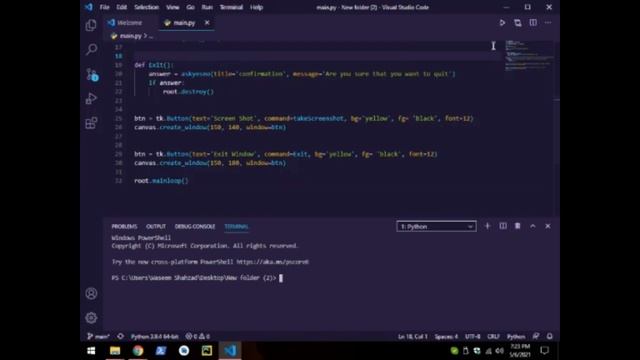Click the git branch indicator main
Viewport: 640px width, 360px height.
98,336
